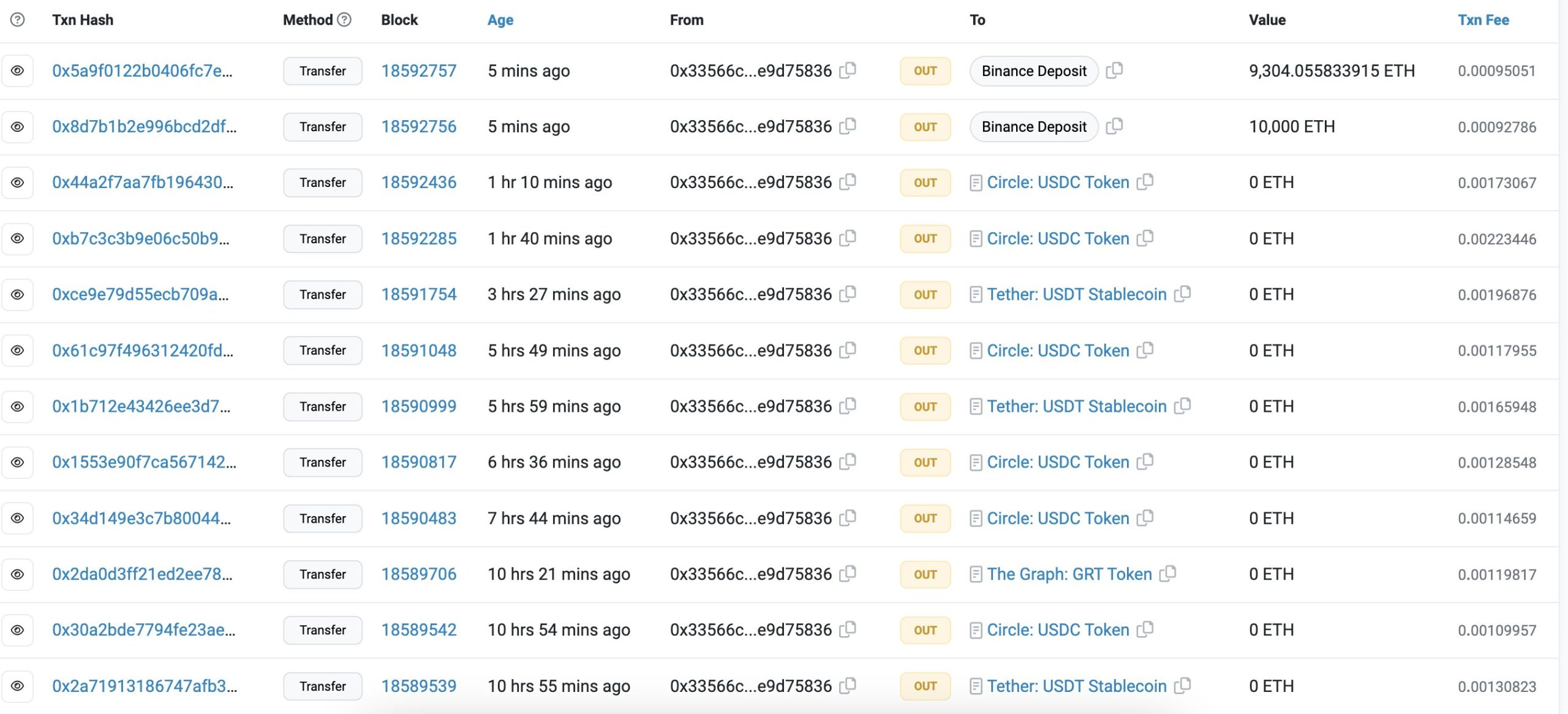Copy Tether USDT address in block 18591754 row
The width and height of the screenshot is (1568, 714).
coord(1183,294)
